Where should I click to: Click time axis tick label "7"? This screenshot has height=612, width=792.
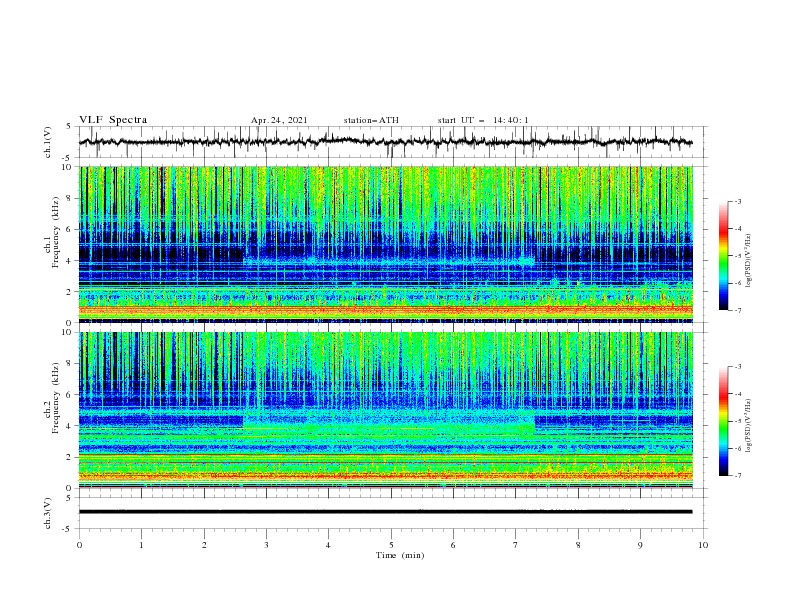pos(516,545)
